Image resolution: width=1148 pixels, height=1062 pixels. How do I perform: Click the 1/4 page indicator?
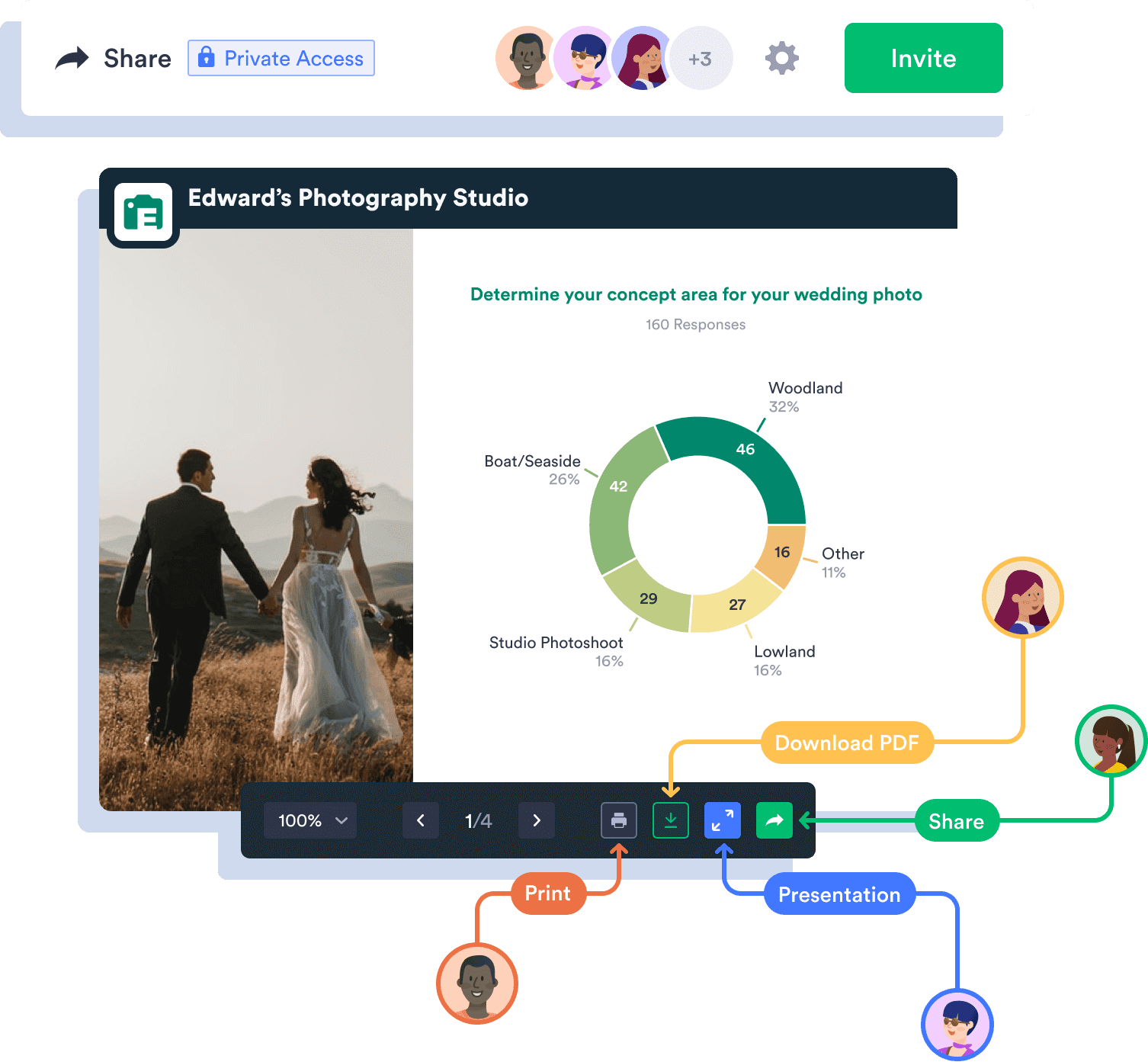[x=477, y=820]
